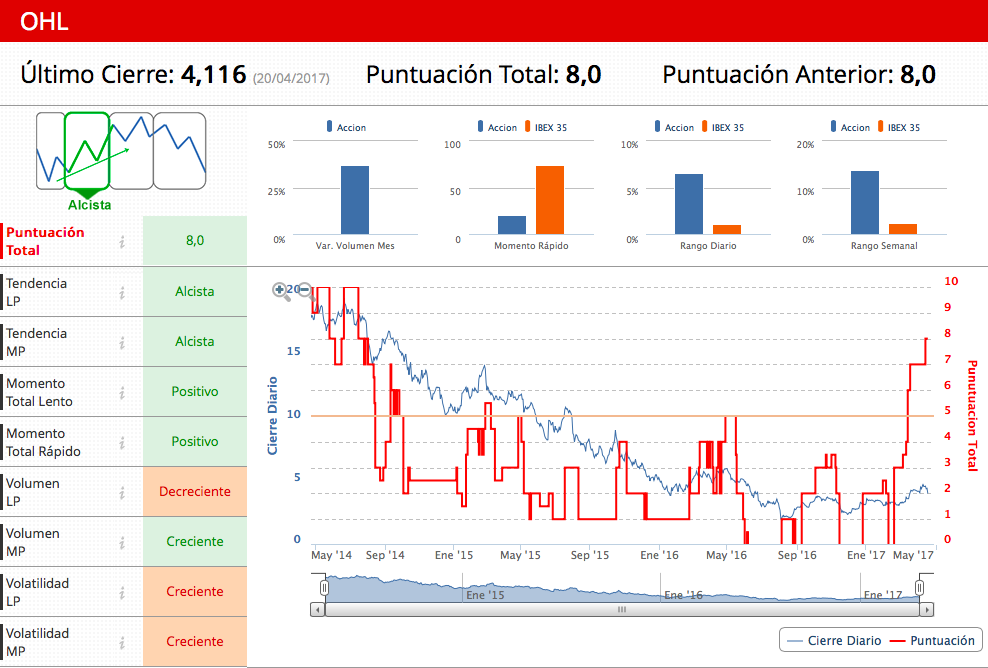Screen dimensions: 988x668
Task: Click the Ene '15 label in the navigator
Action: pos(485,595)
